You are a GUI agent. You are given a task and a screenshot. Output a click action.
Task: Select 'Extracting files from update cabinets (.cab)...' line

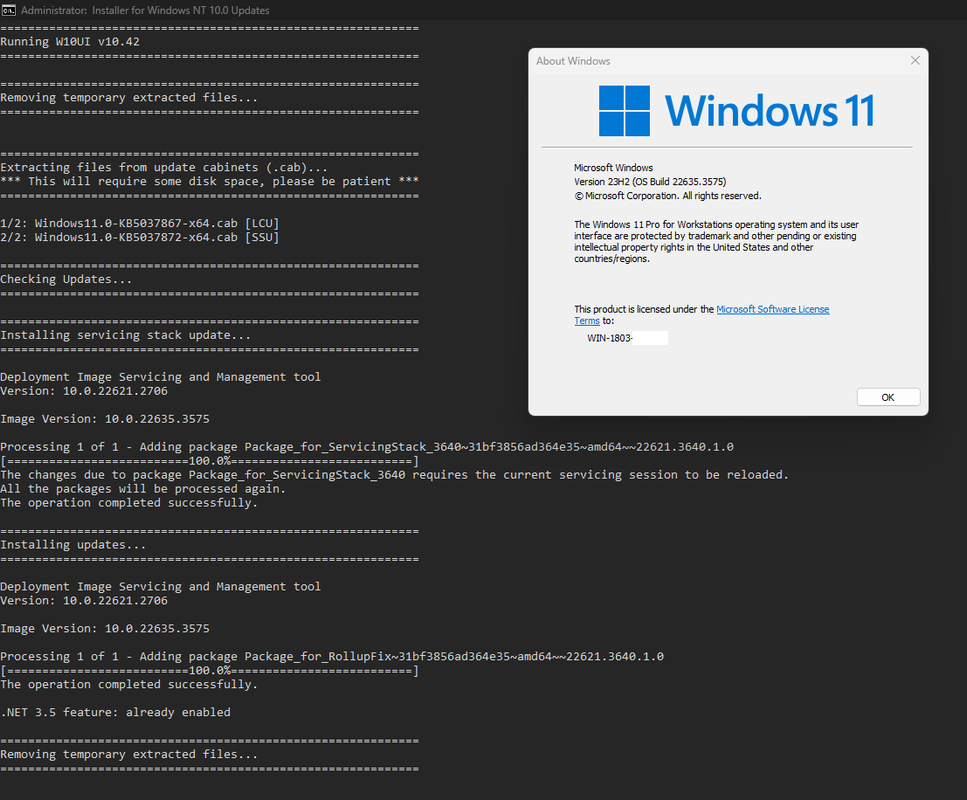[163, 167]
